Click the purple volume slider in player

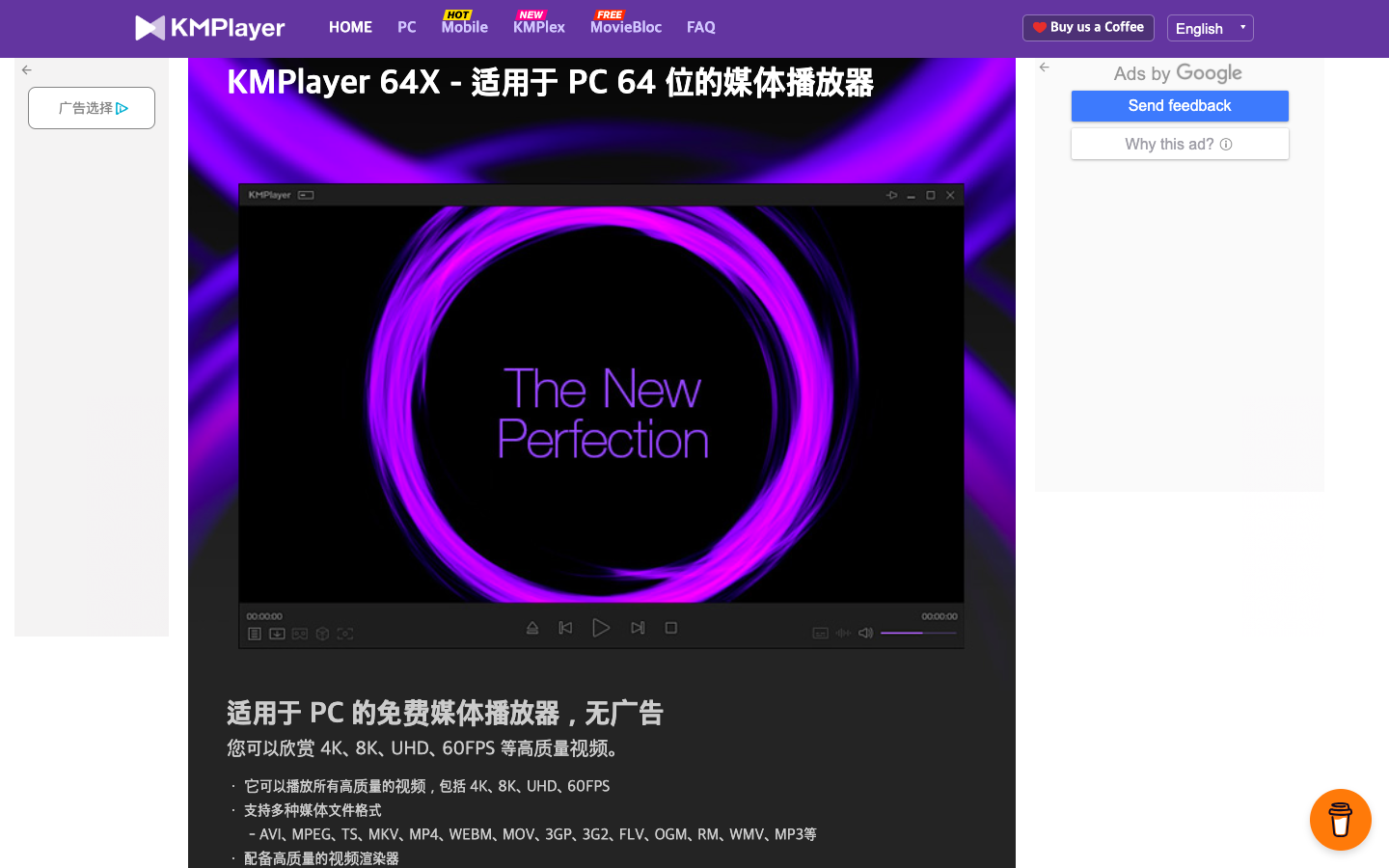(x=919, y=633)
